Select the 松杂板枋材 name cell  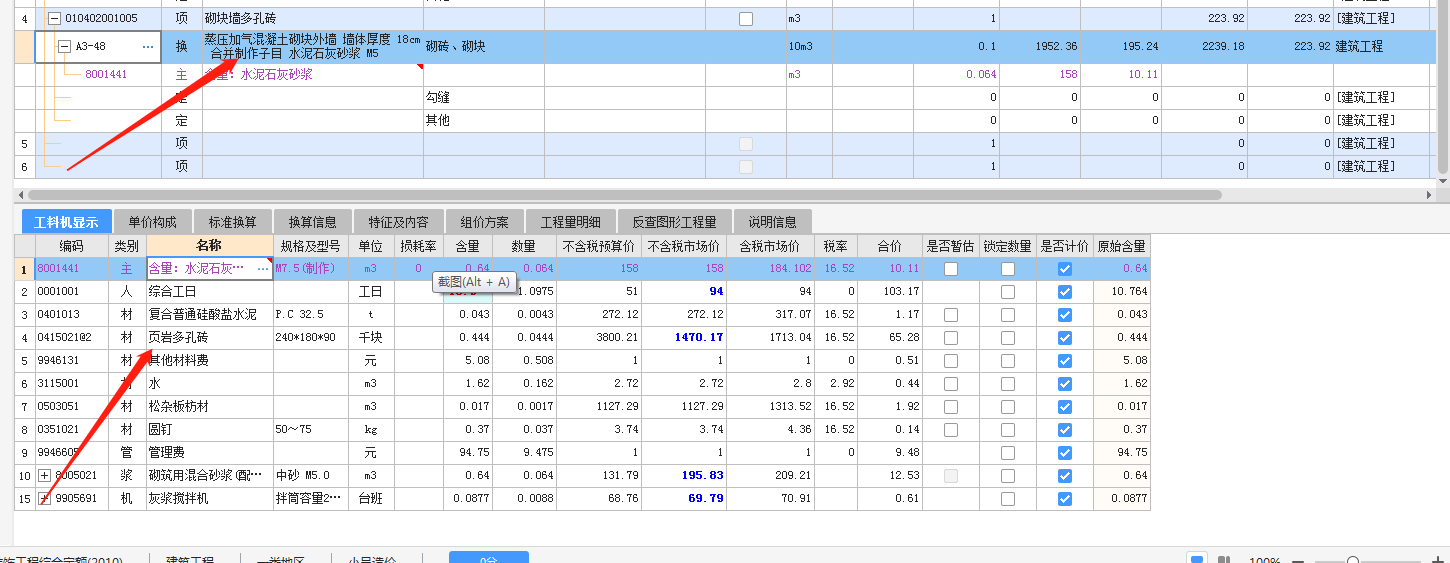209,407
